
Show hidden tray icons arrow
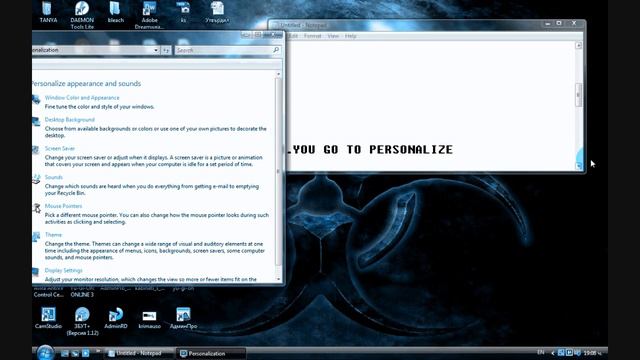coord(553,353)
